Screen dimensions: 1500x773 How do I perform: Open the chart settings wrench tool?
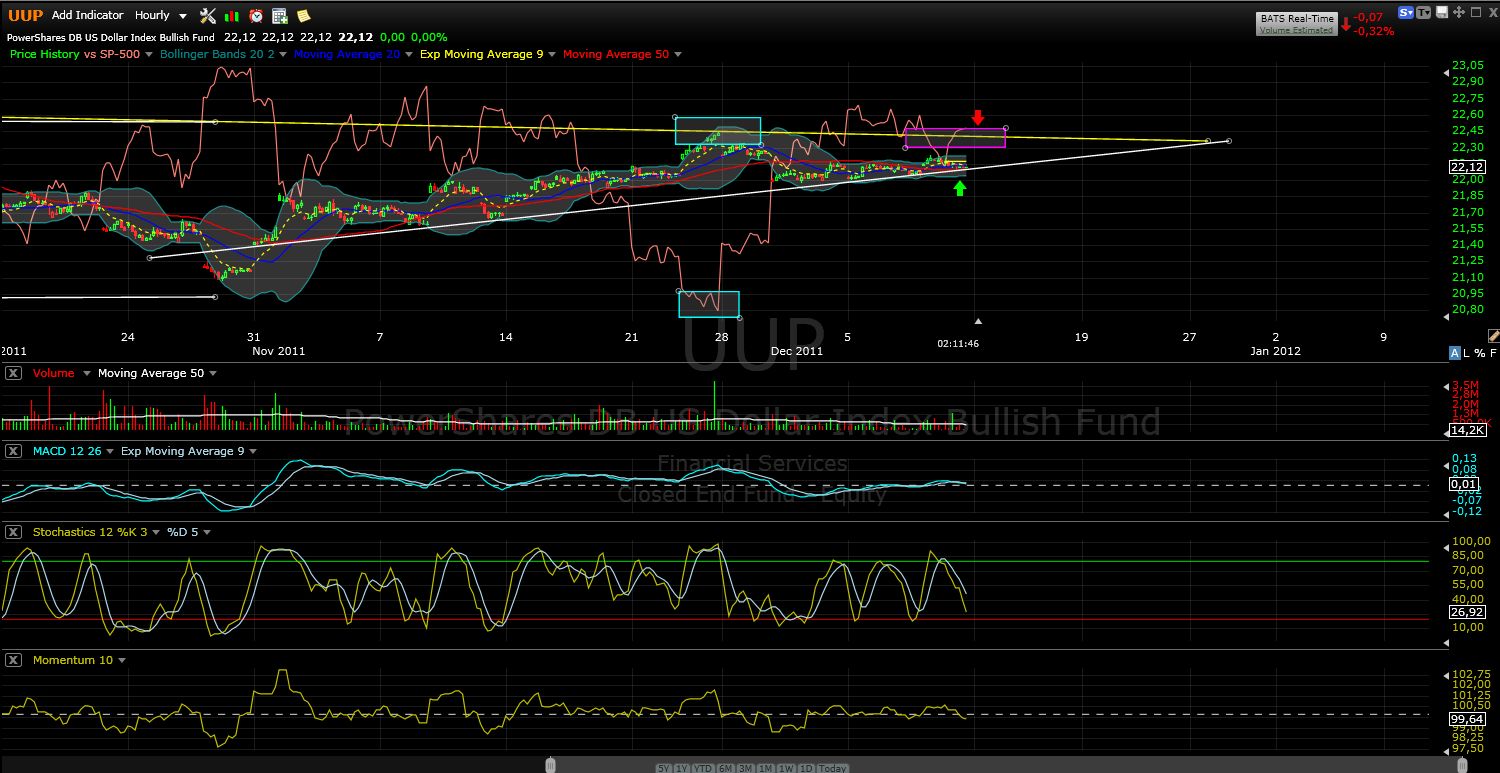[208, 15]
